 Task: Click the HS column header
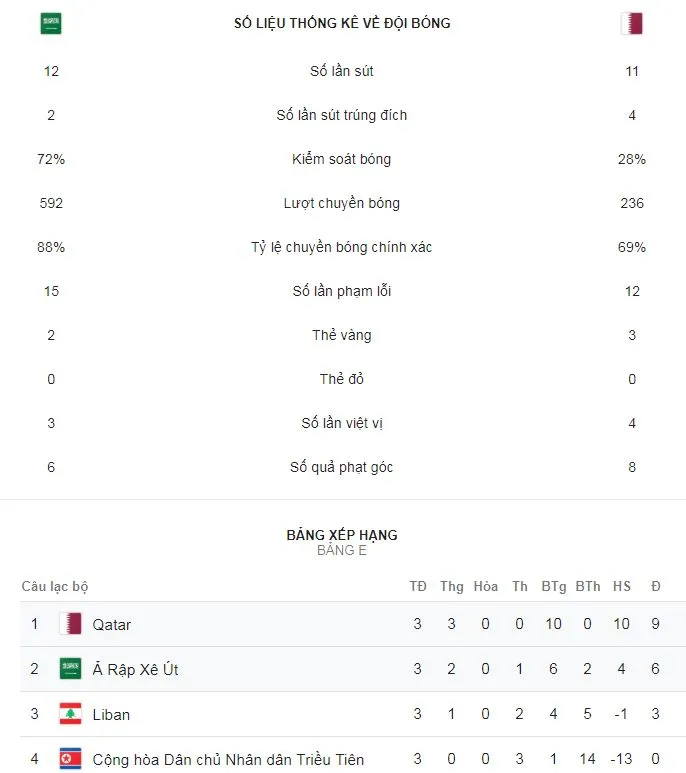point(622,586)
